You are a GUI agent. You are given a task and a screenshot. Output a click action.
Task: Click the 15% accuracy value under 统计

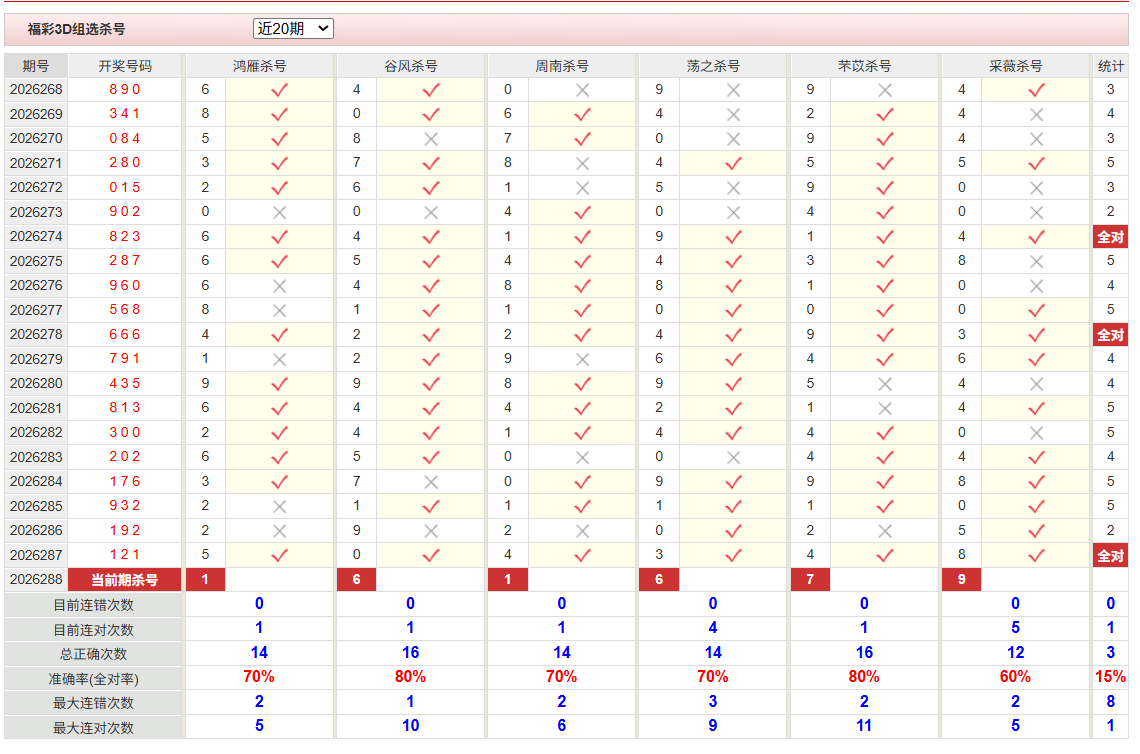[1110, 677]
